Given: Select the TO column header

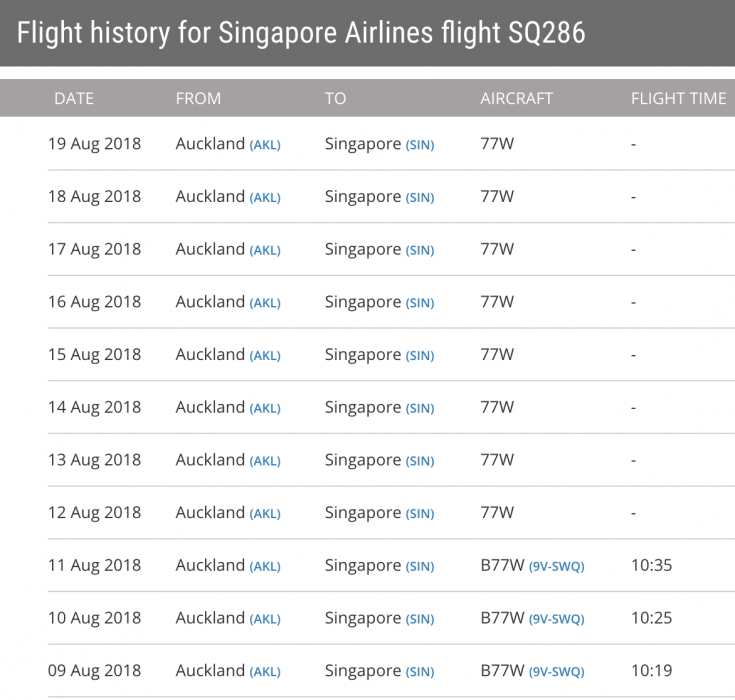Looking at the screenshot, I should coord(335,98).
